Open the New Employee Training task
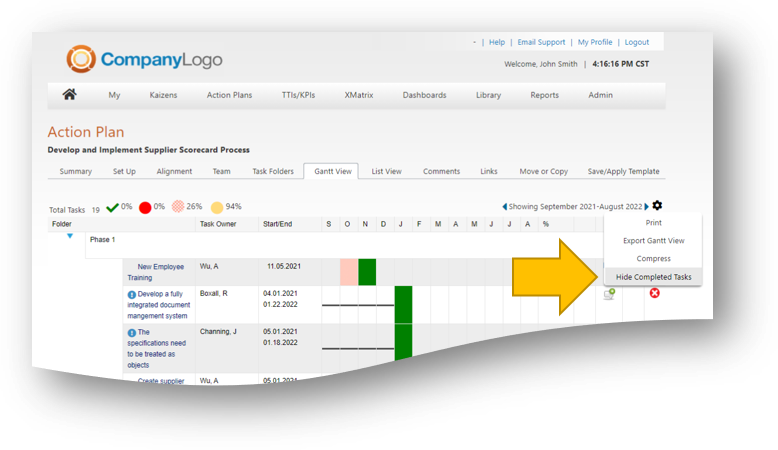The image size is (778, 450). point(156,272)
